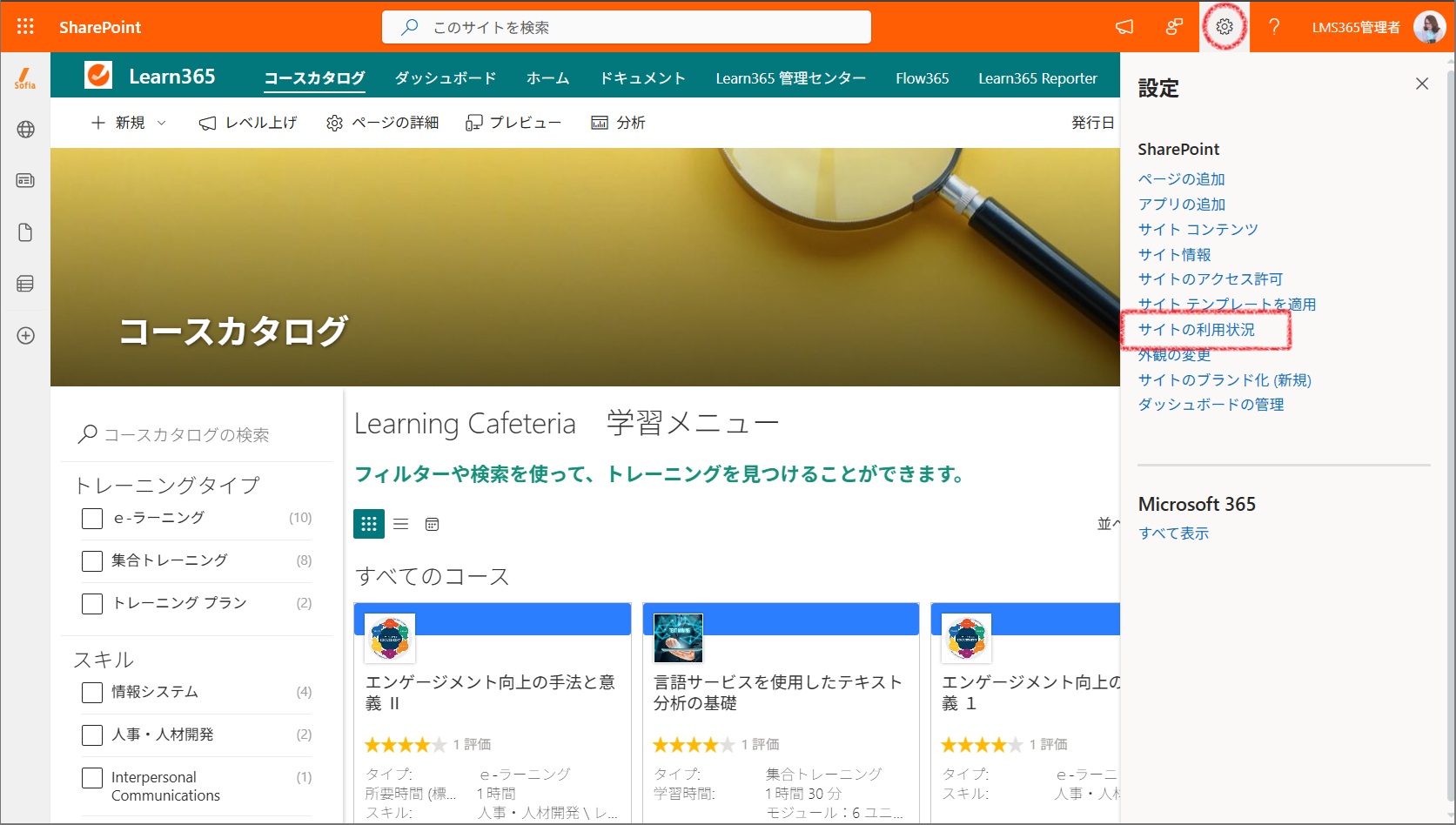This screenshot has height=825, width=1456.
Task: Click the LMS365管理者 profile avatar
Action: 1429,27
